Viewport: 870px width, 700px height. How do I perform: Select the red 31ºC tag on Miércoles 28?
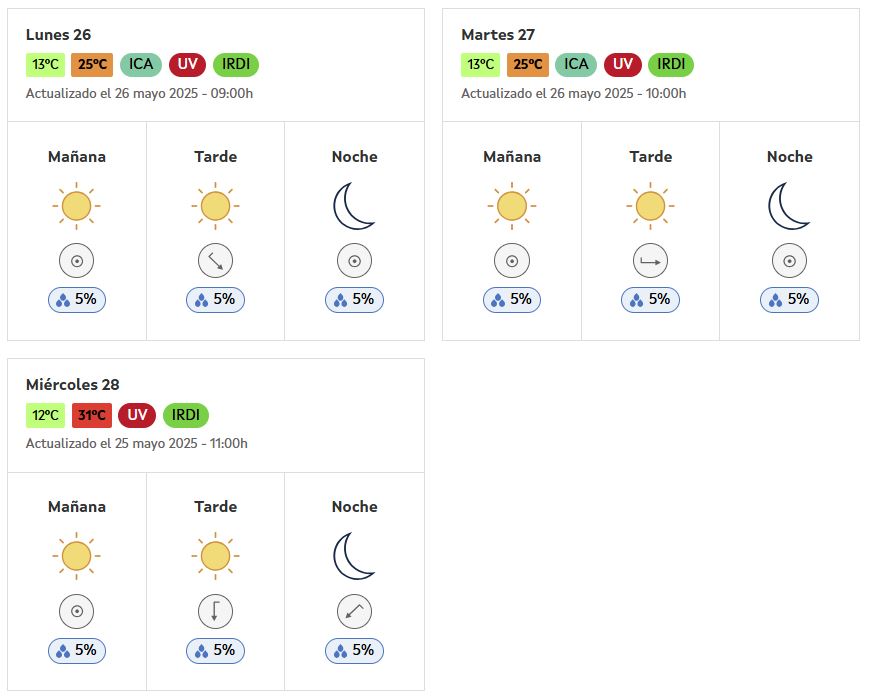tap(92, 415)
